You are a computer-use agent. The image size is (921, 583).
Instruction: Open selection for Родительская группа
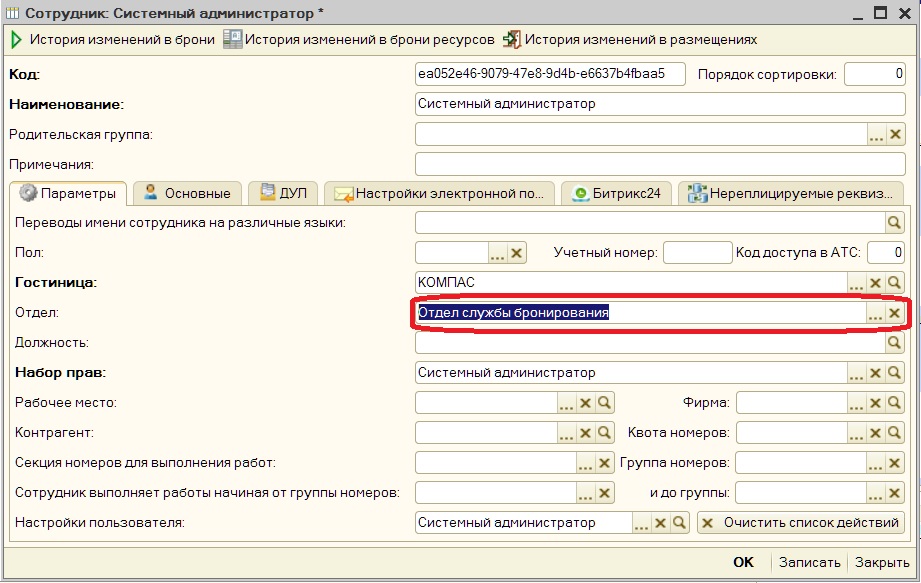coord(876,135)
